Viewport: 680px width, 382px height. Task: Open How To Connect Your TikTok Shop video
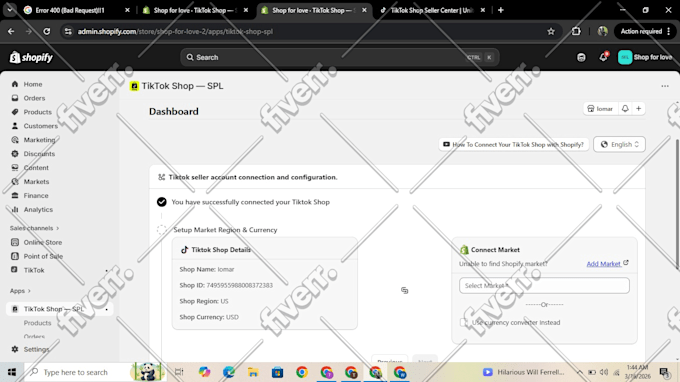point(513,144)
